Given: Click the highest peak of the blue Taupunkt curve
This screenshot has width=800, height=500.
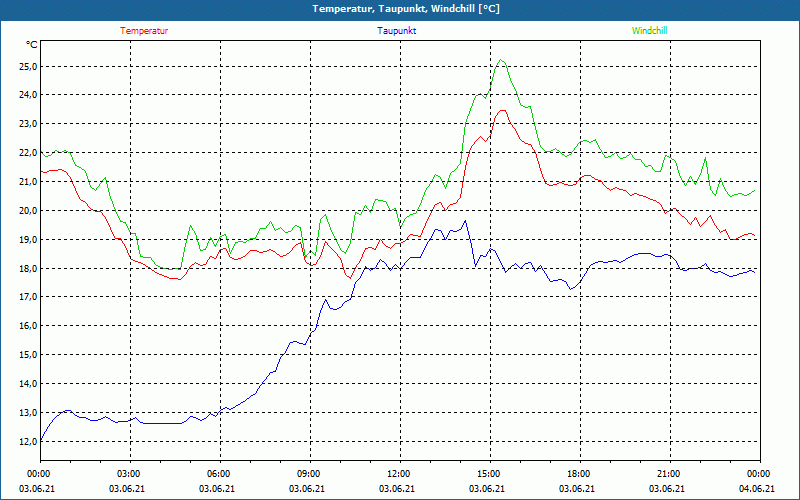Looking at the screenshot, I should [x=465, y=221].
